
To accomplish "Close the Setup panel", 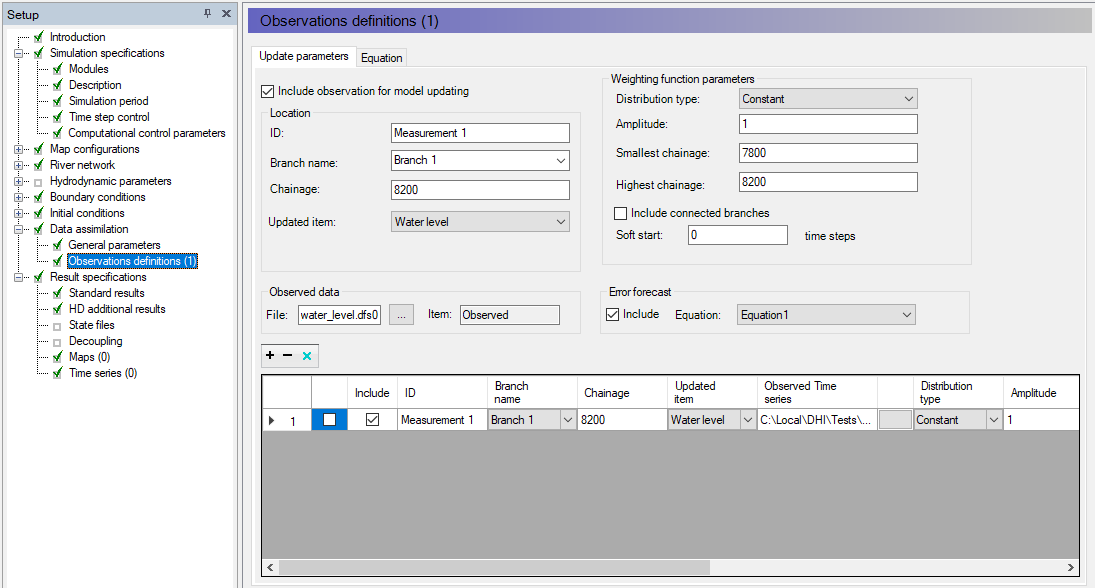I will coord(226,13).
